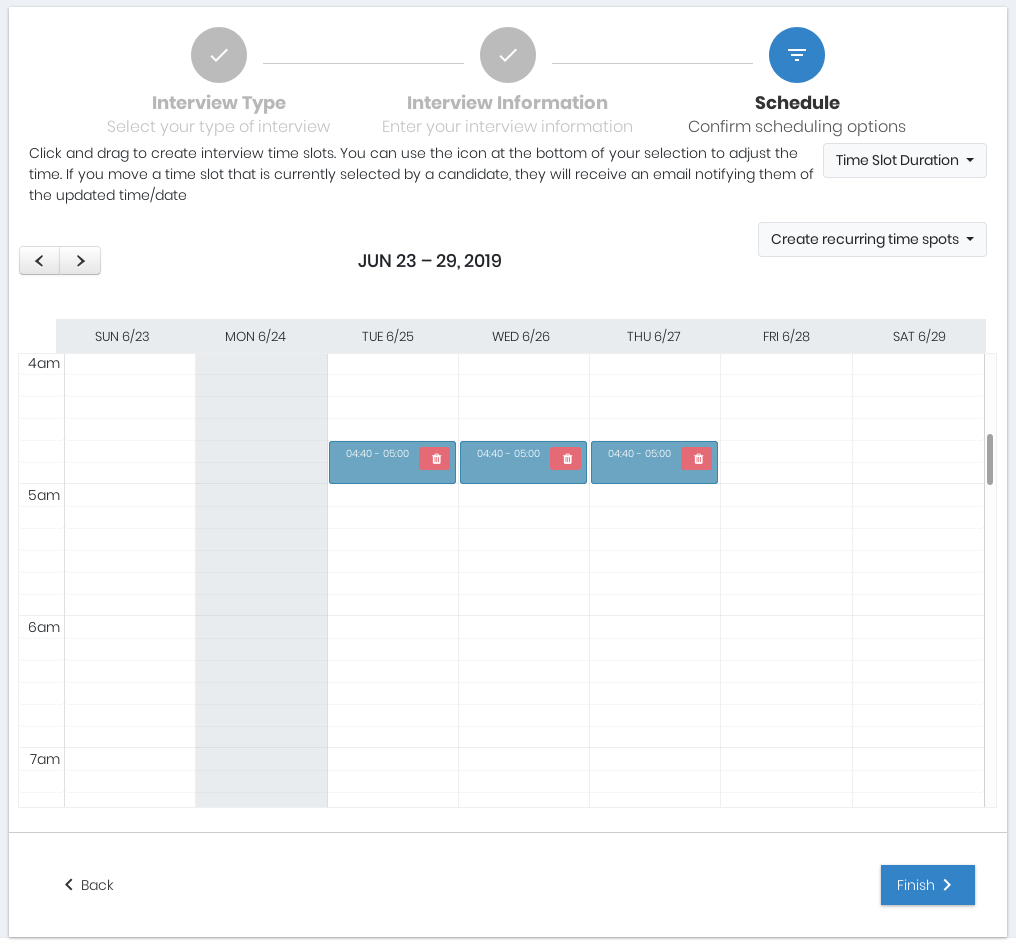1016x945 pixels.
Task: Click the Interview Type step checkmark circle
Action: [x=219, y=55]
